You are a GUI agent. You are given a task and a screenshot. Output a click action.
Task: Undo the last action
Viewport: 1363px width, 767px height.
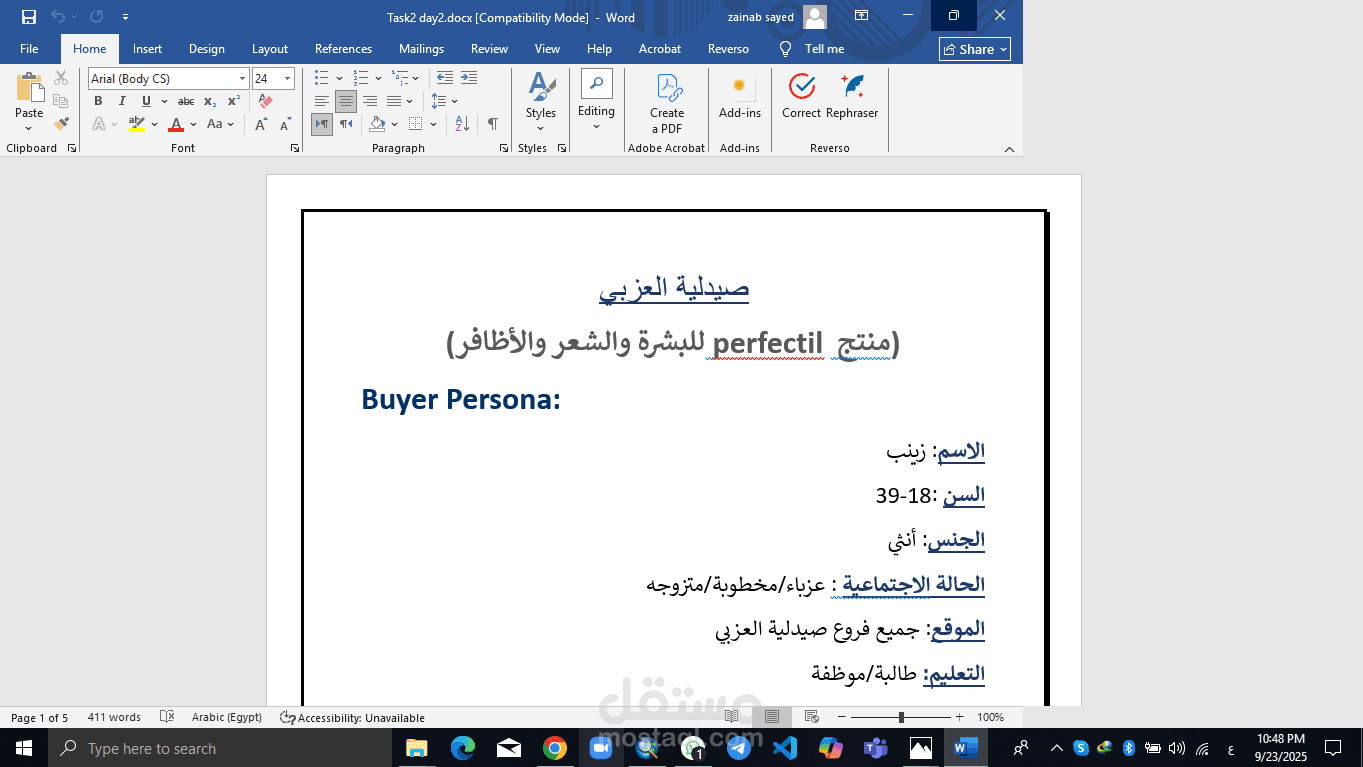58,17
